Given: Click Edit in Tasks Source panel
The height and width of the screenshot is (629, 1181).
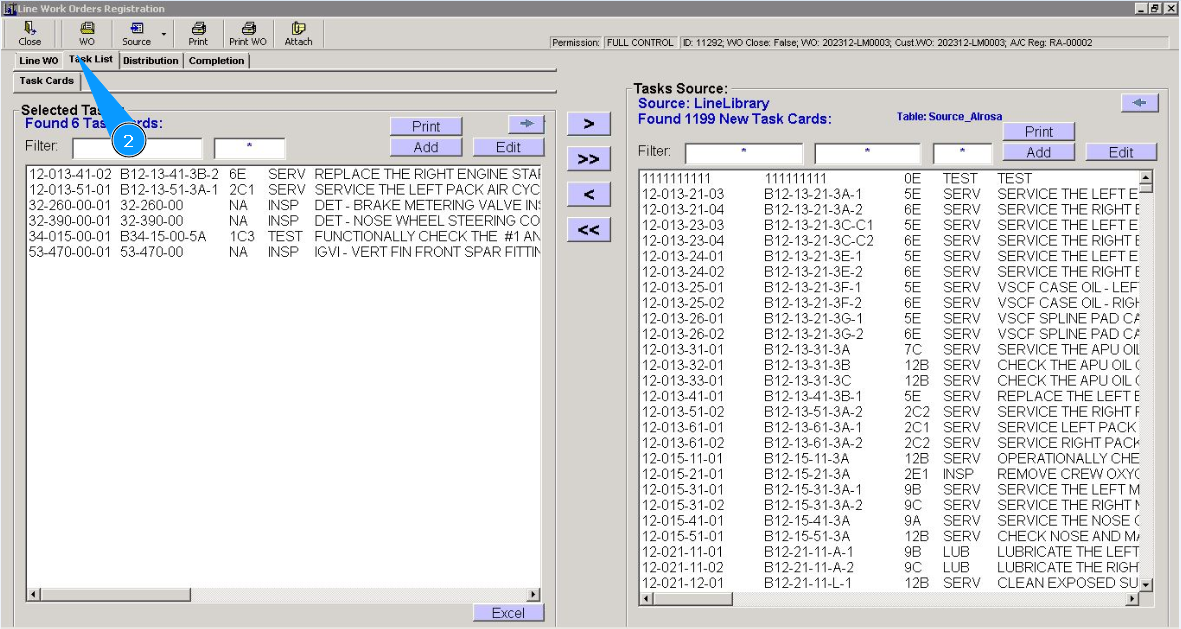Looking at the screenshot, I should pyautogui.click(x=1121, y=152).
